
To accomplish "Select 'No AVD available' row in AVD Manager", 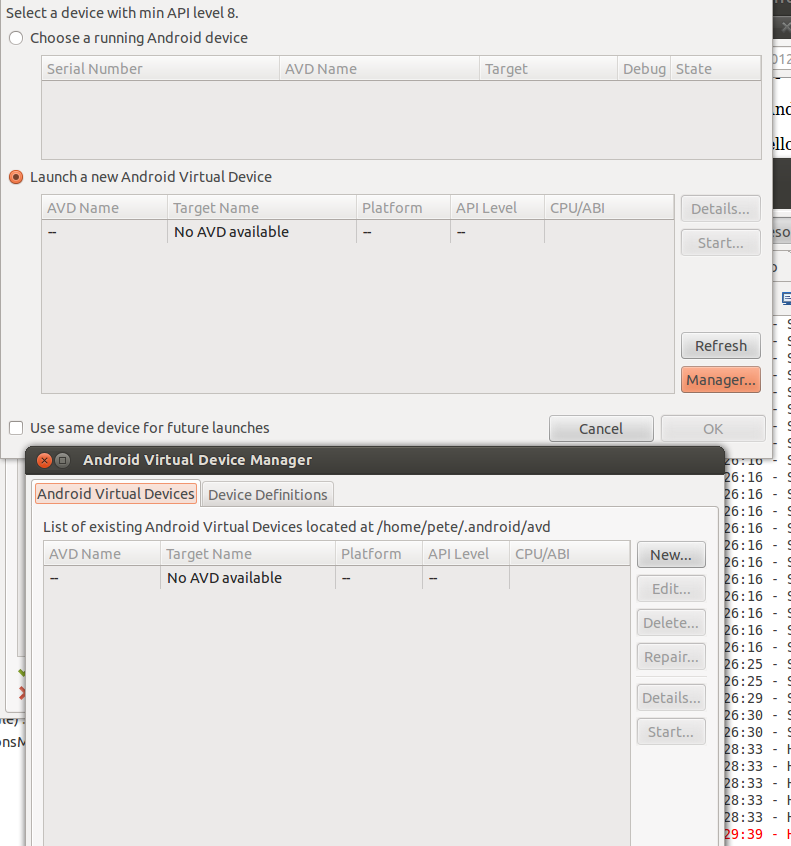I will (x=224, y=578).
